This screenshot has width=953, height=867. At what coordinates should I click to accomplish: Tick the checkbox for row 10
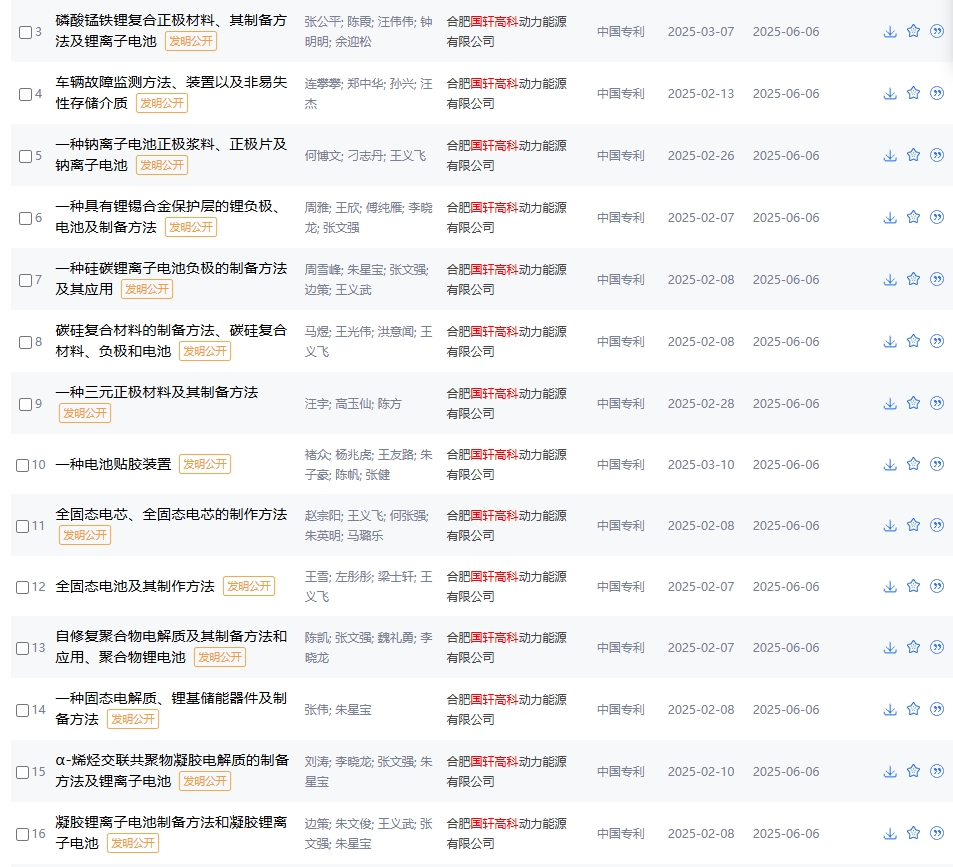coord(22,465)
